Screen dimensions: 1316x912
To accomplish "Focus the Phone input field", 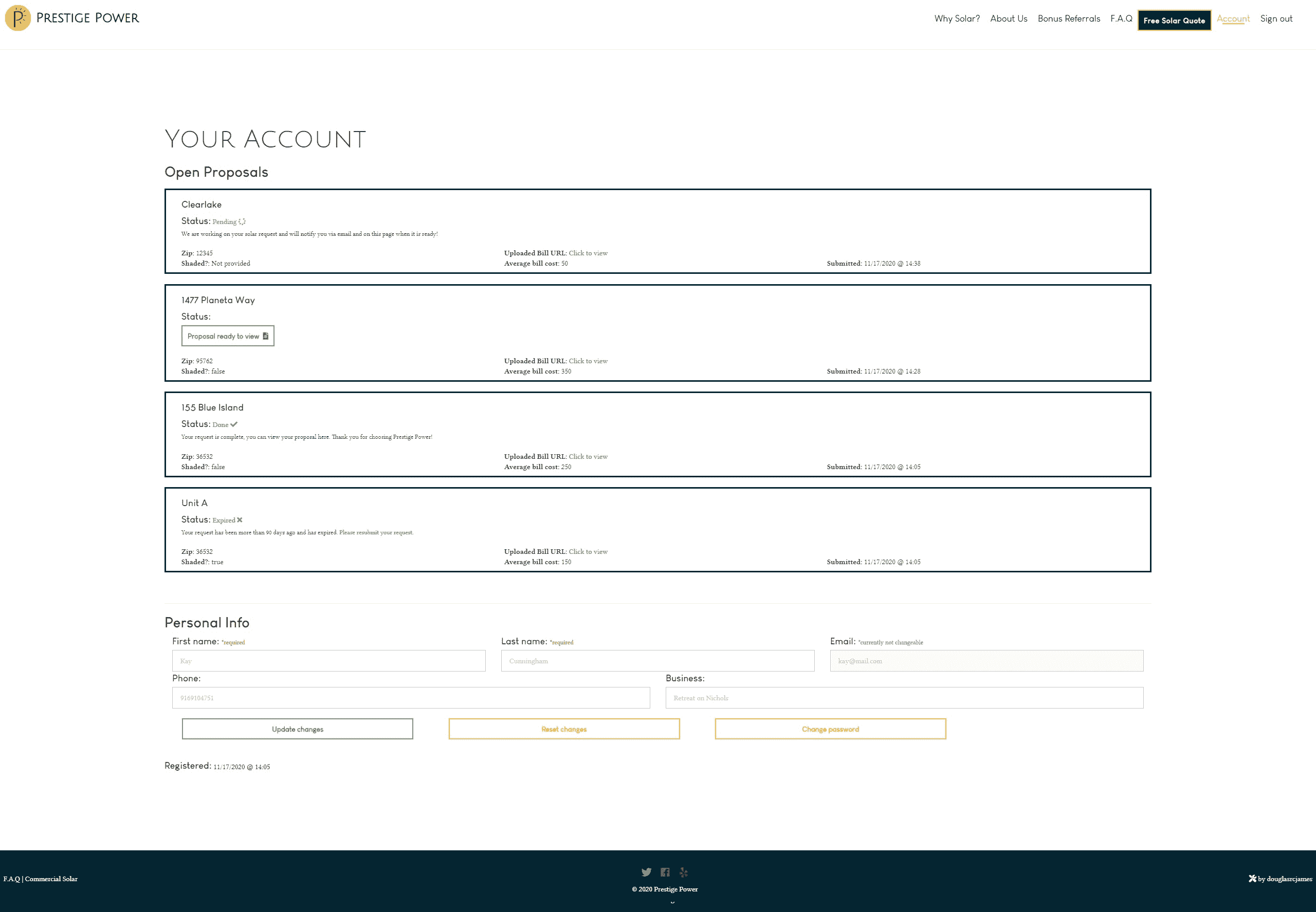I will click(x=411, y=698).
